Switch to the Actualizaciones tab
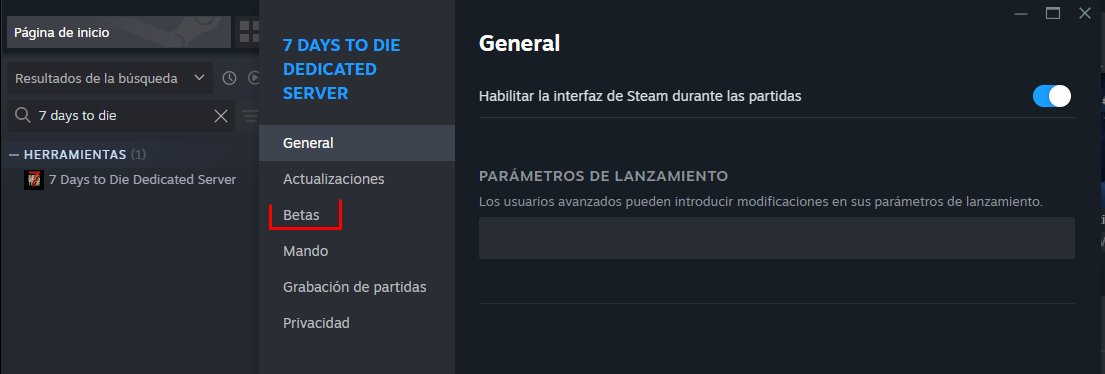 pyautogui.click(x=333, y=179)
